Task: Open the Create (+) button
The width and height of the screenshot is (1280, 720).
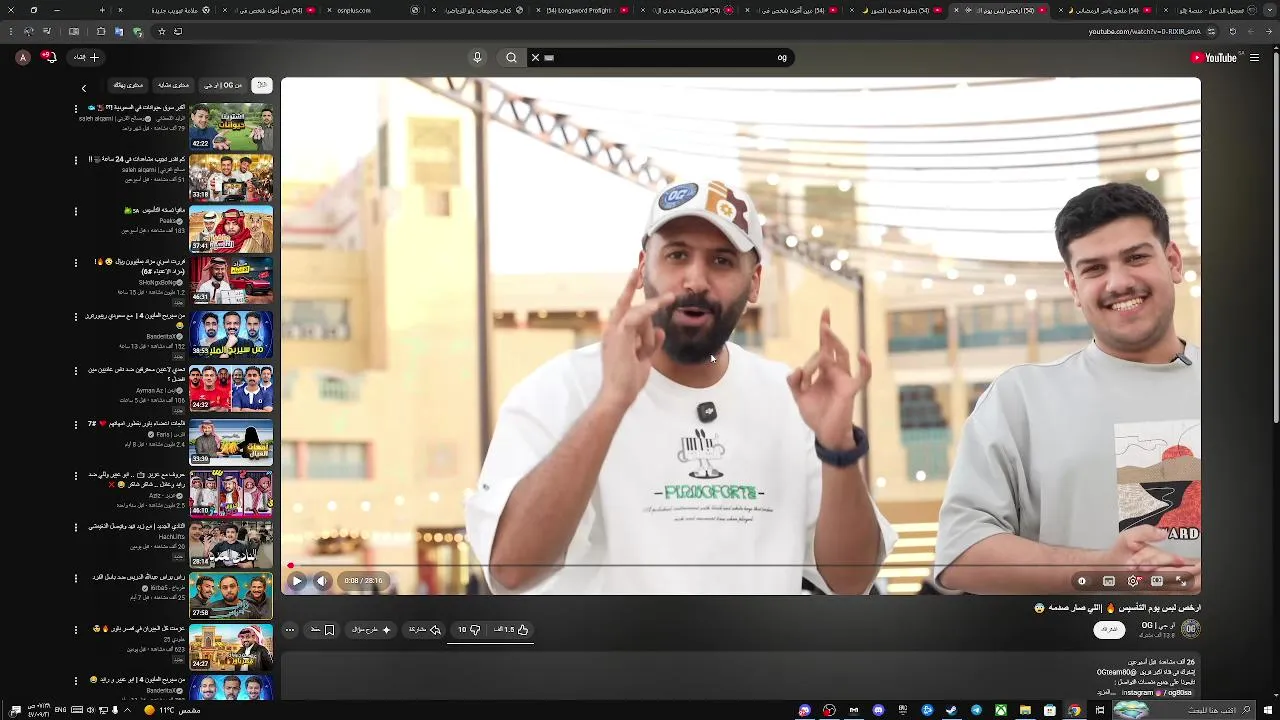Action: [87, 58]
